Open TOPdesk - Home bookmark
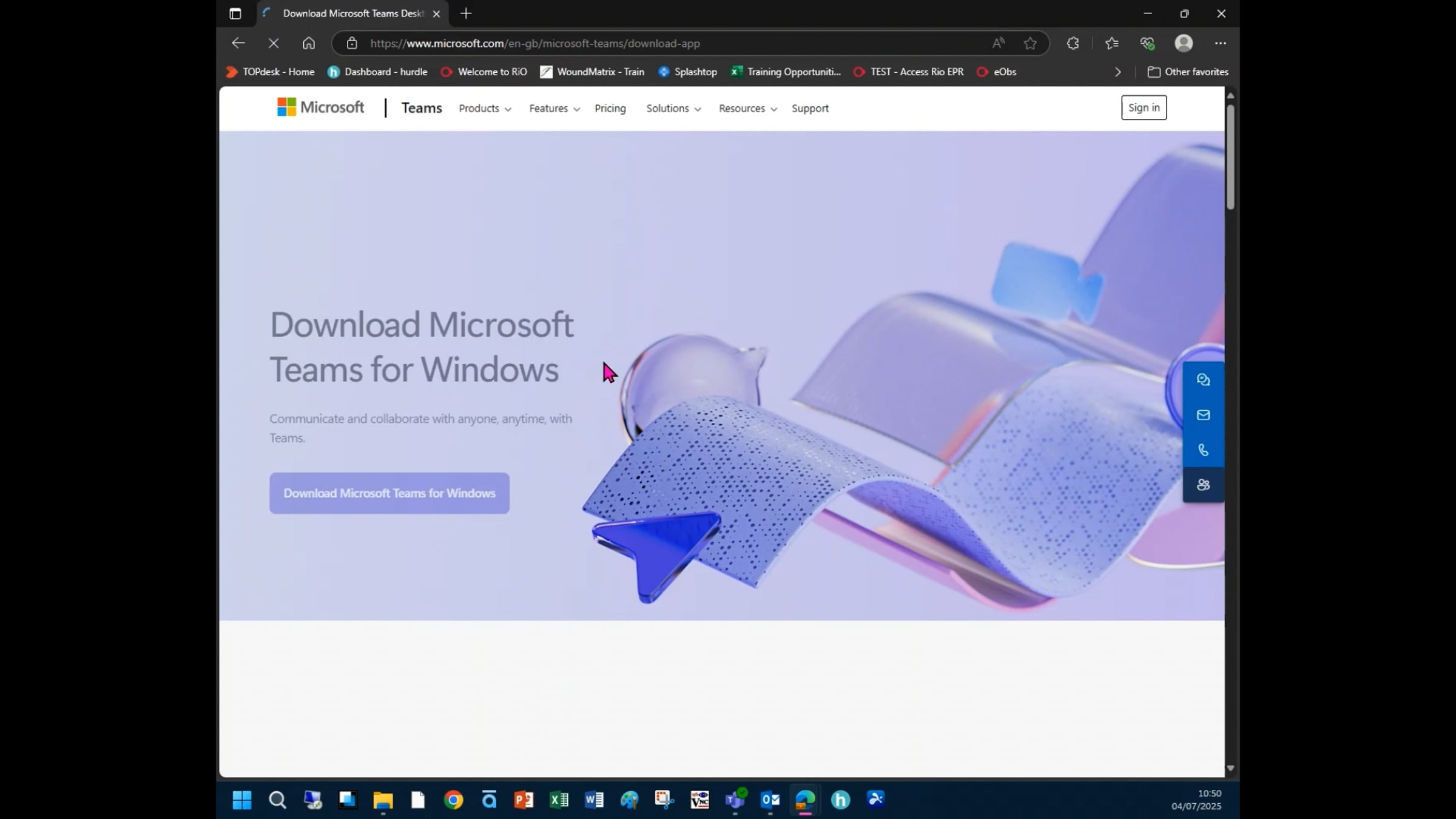1456x819 pixels. tap(270, 72)
